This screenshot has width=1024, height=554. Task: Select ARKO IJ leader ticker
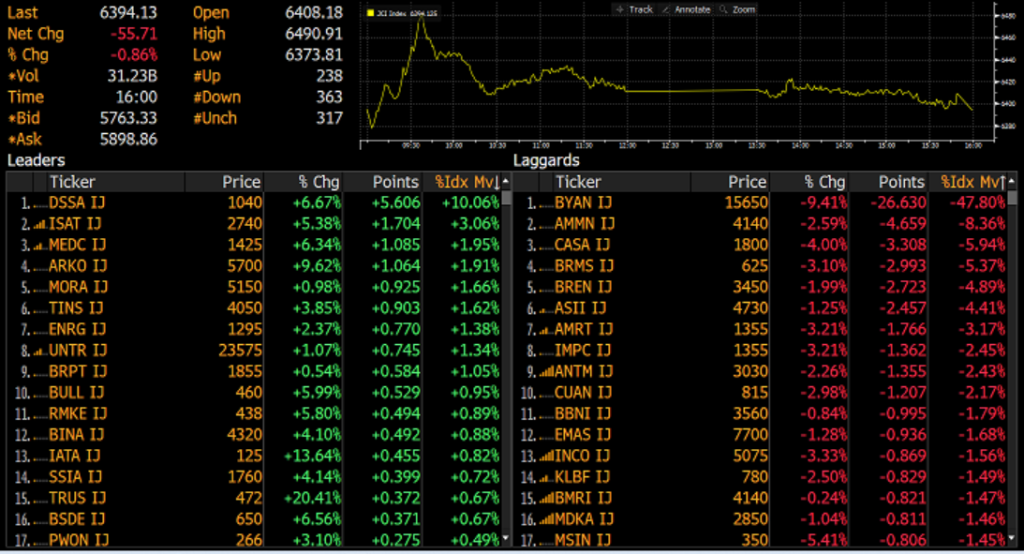[x=77, y=266]
